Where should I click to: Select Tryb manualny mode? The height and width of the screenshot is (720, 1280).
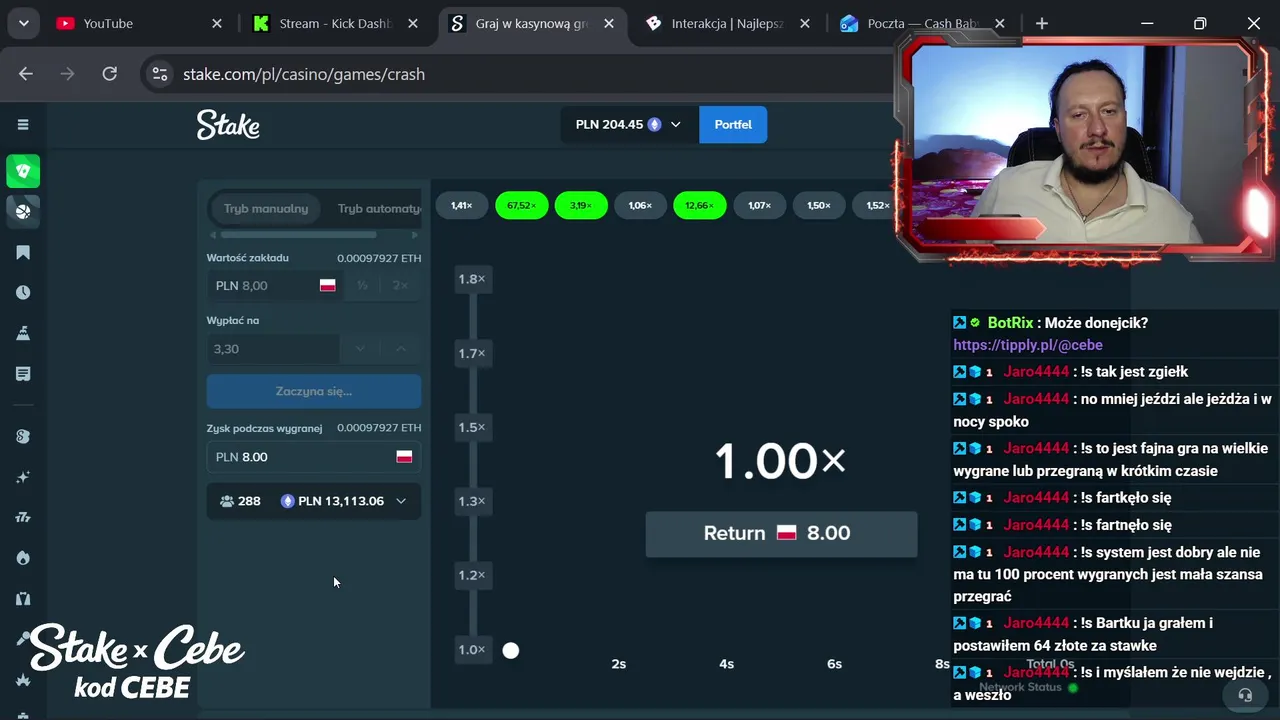click(266, 209)
